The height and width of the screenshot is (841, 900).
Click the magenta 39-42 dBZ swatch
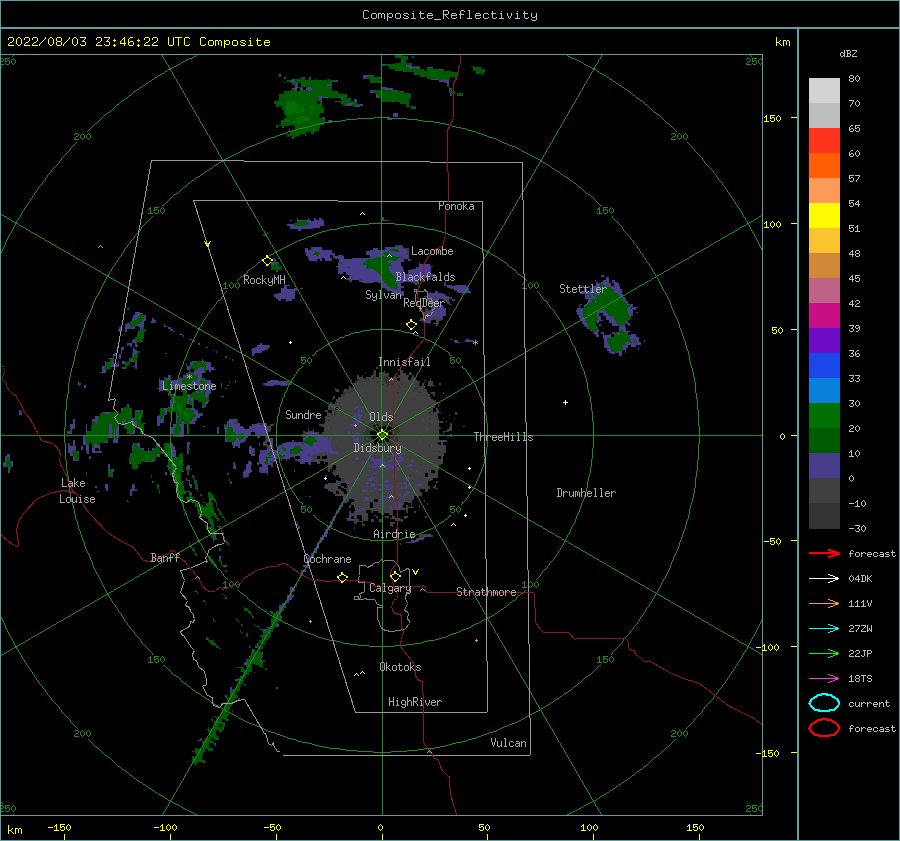[824, 315]
